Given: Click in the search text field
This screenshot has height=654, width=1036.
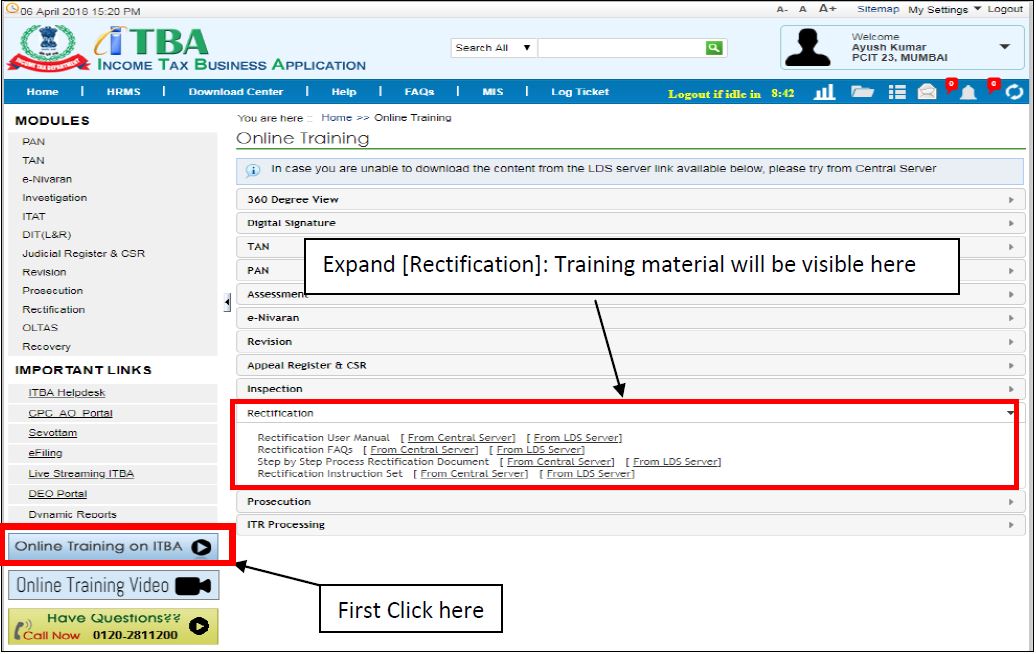Looking at the screenshot, I should click(620, 47).
